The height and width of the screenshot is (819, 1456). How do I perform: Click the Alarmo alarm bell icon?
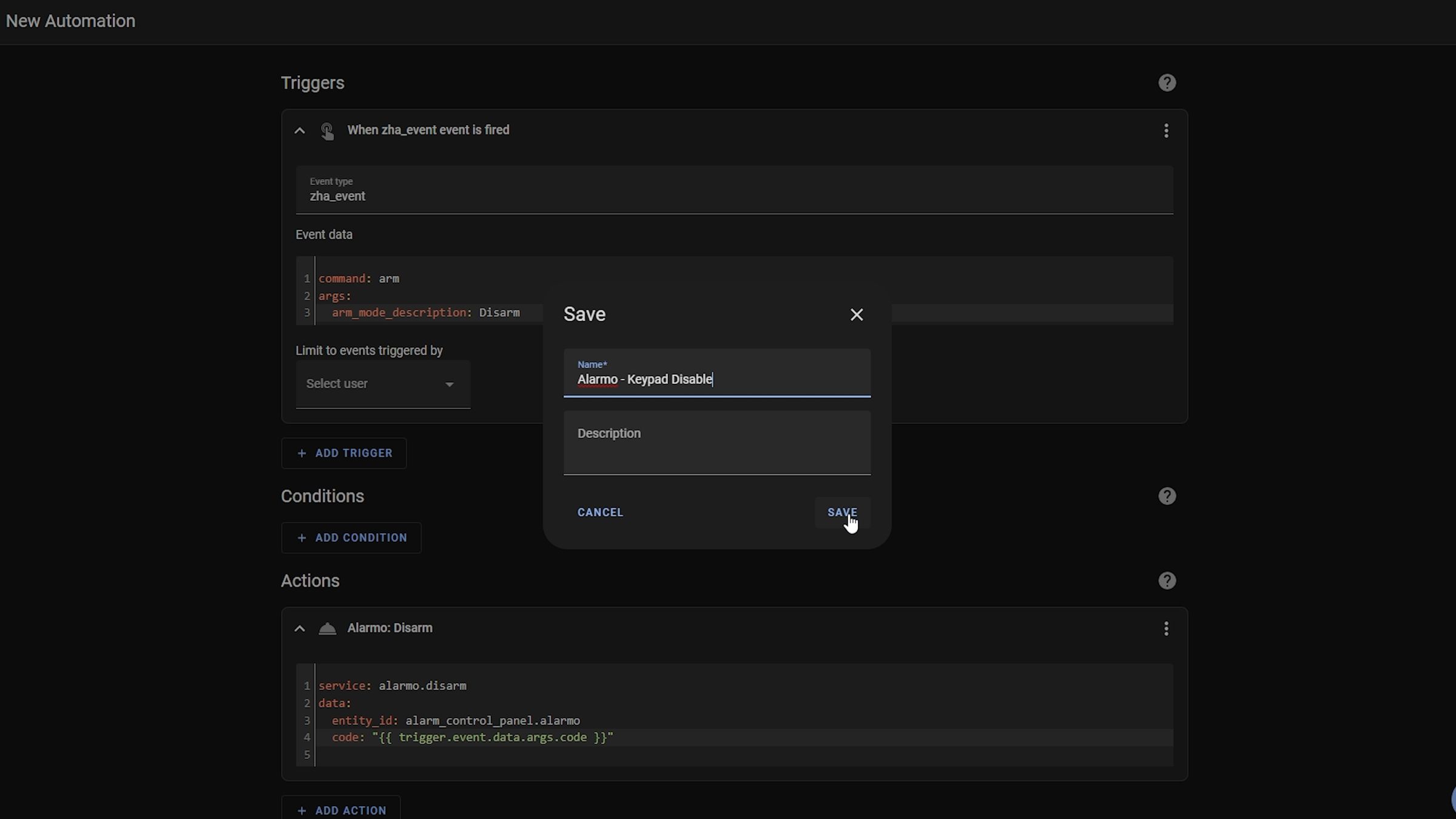coord(327,629)
